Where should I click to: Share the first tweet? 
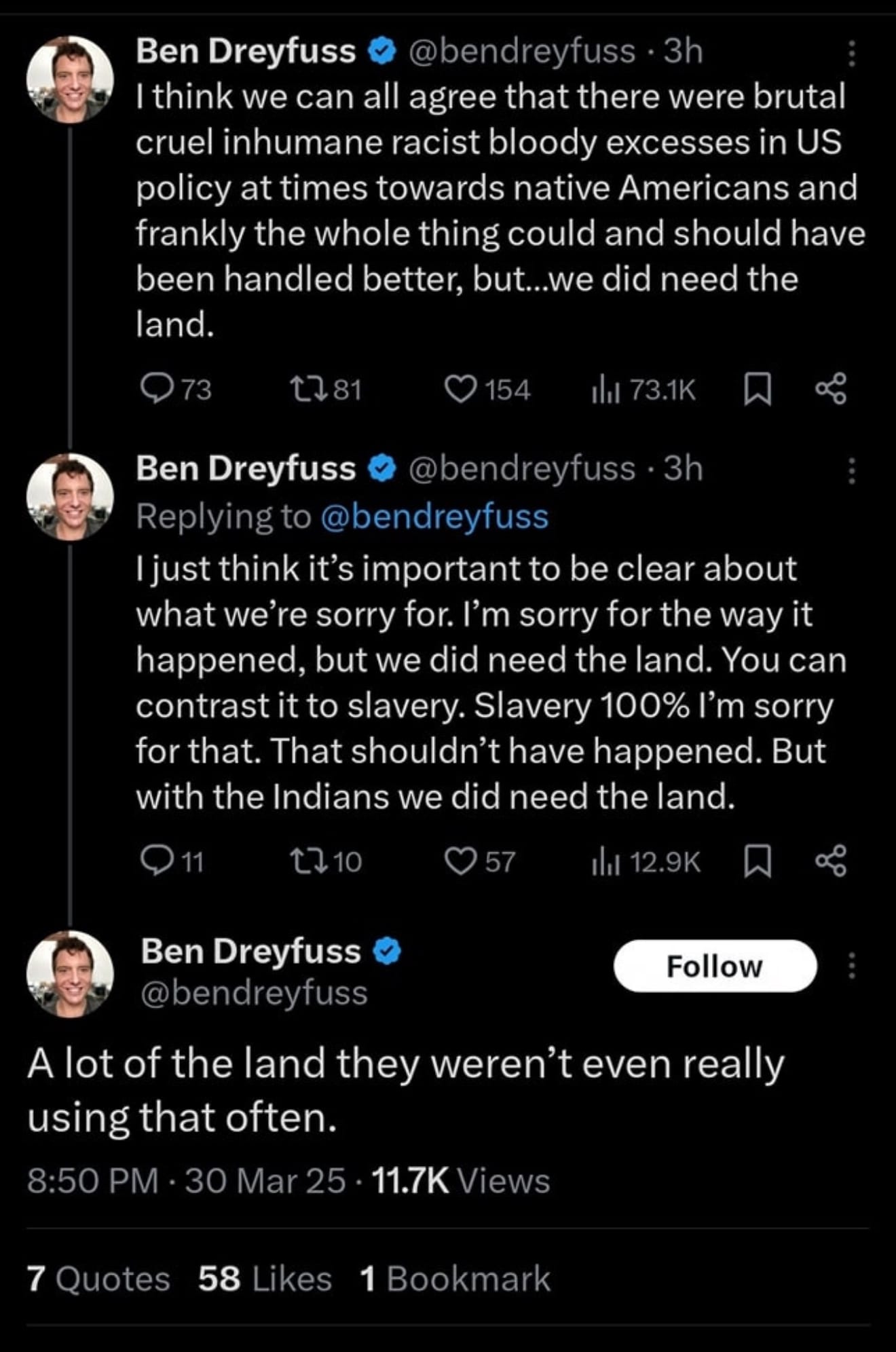(x=831, y=390)
